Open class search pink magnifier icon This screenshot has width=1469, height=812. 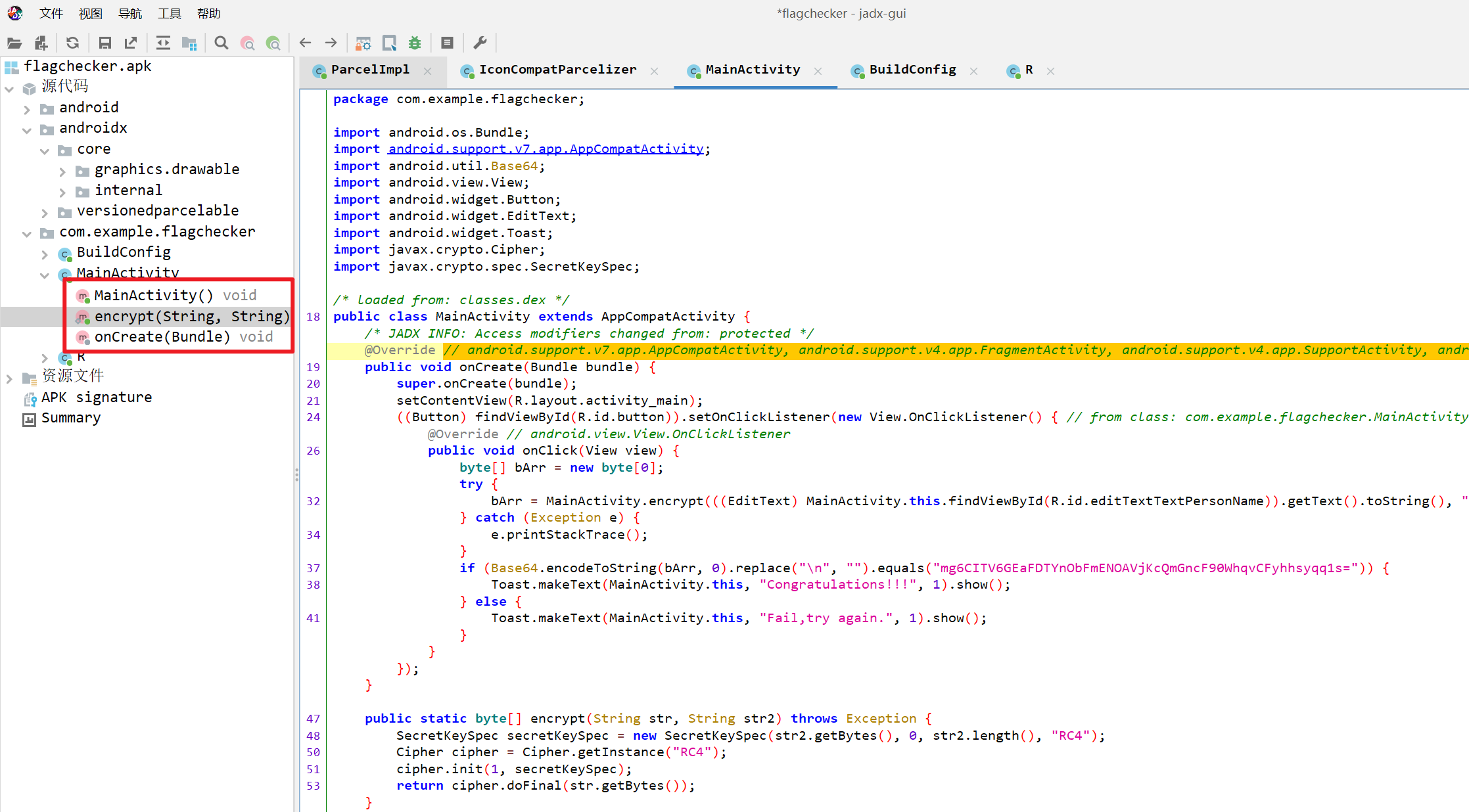point(248,43)
